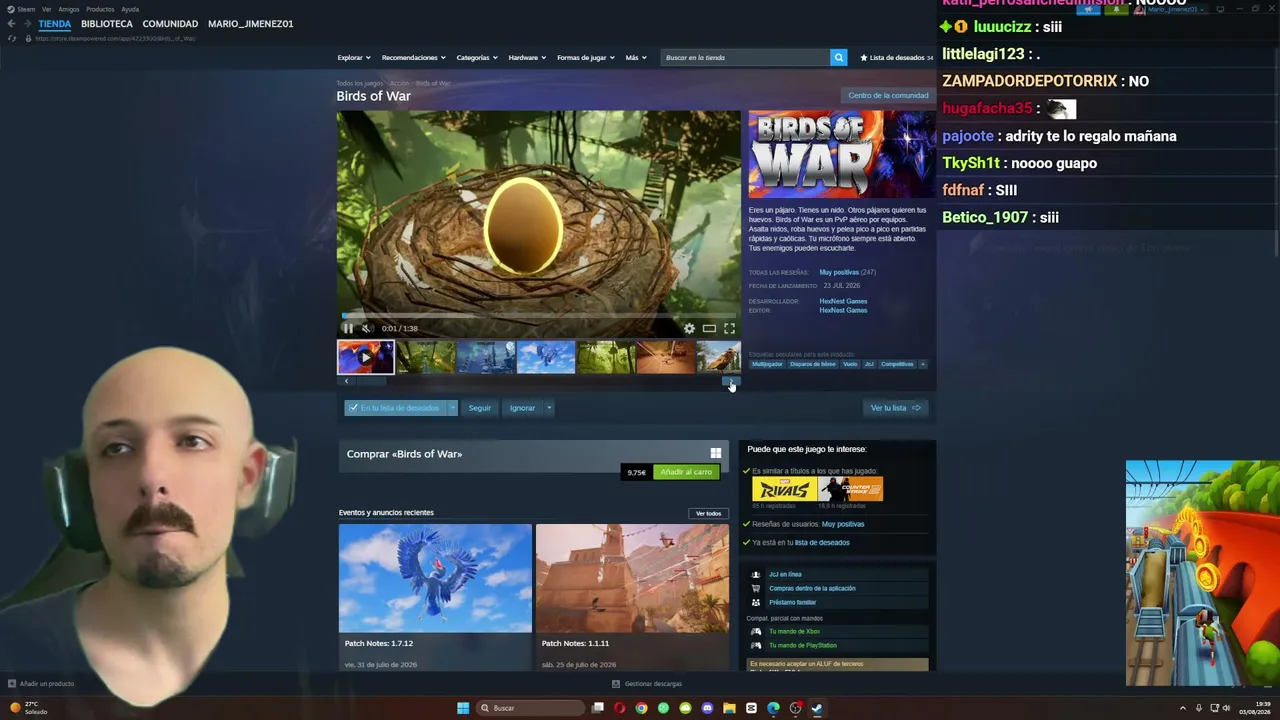Viewport: 1280px width, 720px height.
Task: Open the TIENDA tab
Action: pyautogui.click(x=55, y=24)
